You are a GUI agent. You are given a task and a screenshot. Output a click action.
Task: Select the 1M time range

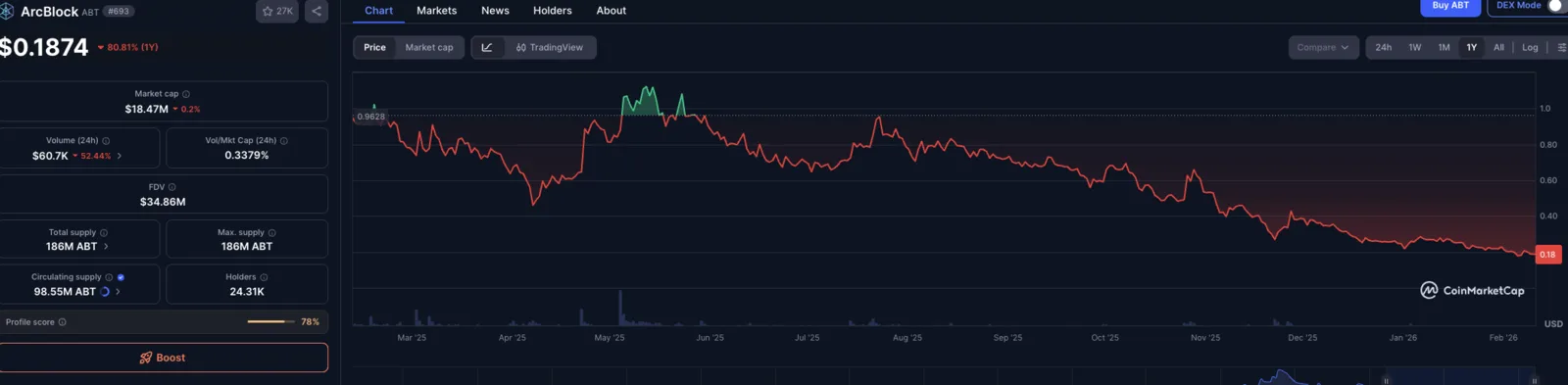tap(1444, 47)
